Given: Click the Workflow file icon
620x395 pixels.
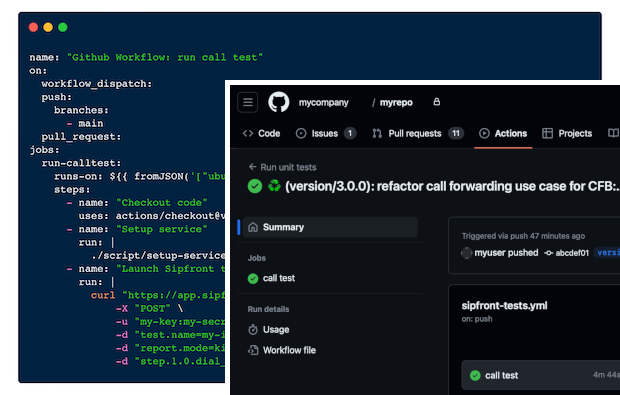Looking at the screenshot, I should pyautogui.click(x=253, y=350).
